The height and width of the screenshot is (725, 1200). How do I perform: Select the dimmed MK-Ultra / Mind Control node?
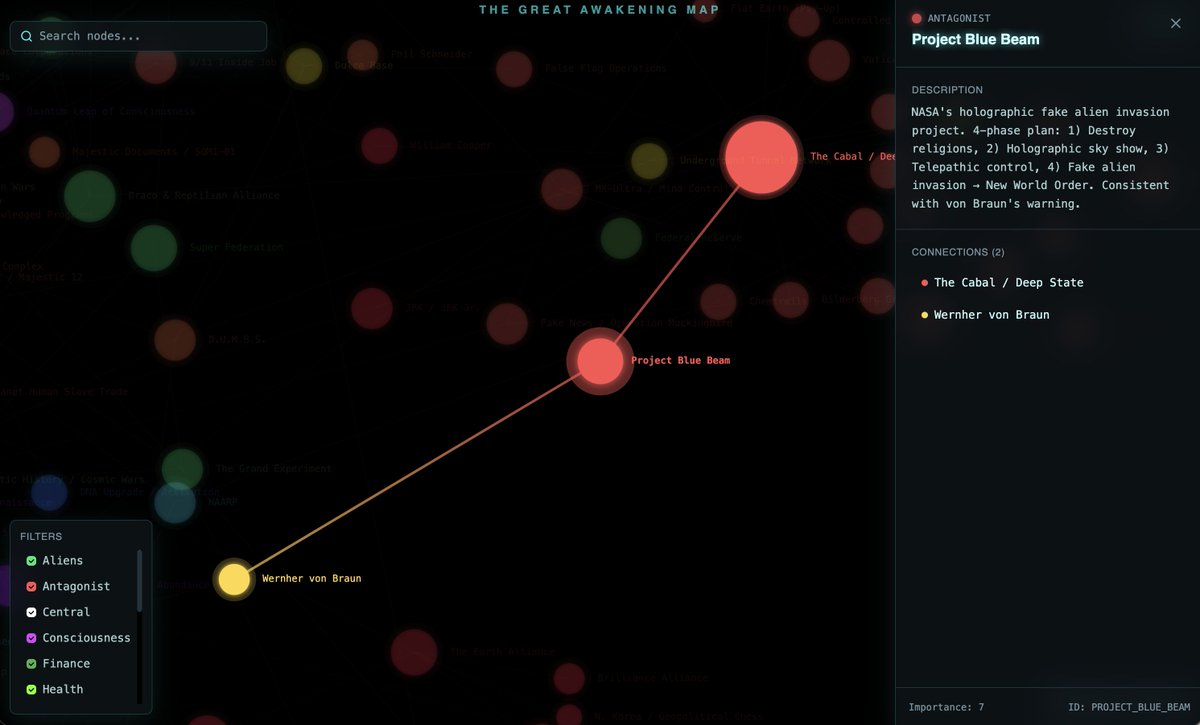click(x=562, y=189)
